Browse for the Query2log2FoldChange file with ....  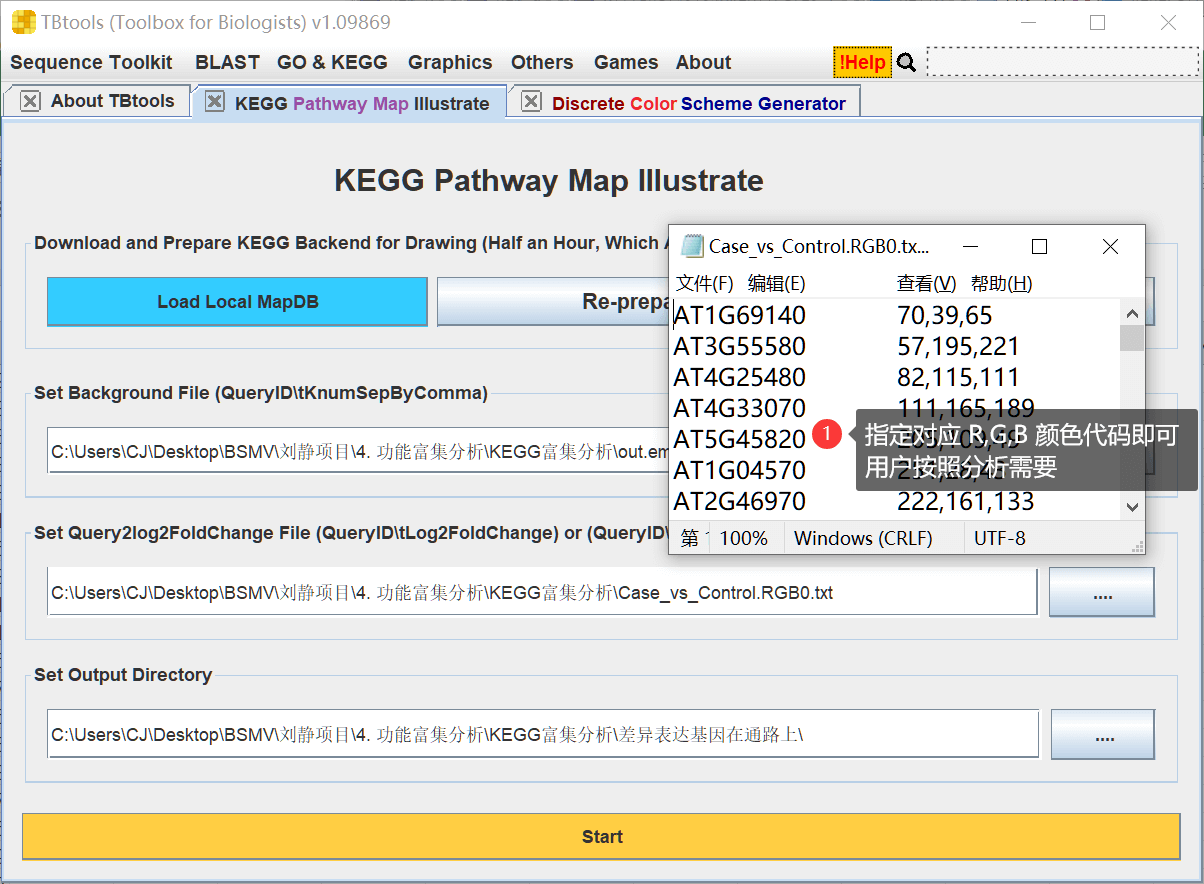tap(1102, 593)
